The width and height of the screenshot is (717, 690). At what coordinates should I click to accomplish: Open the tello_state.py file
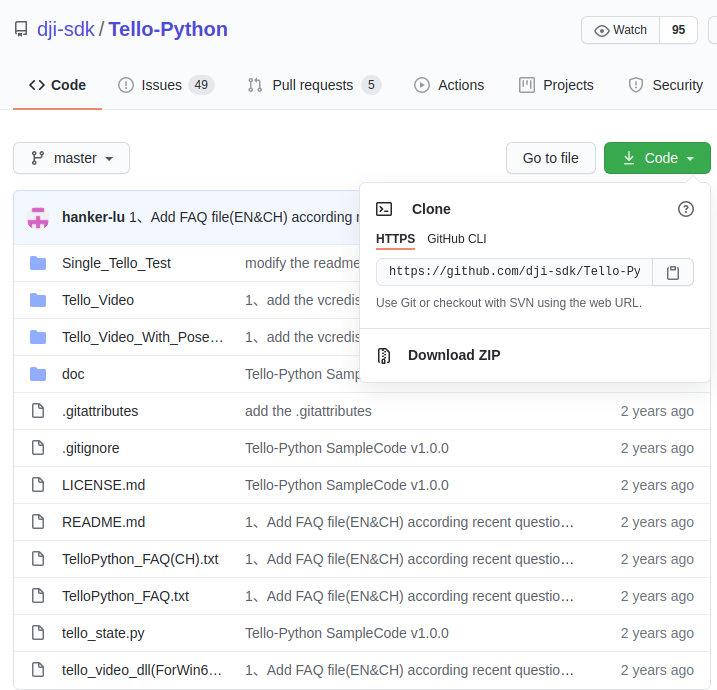point(103,634)
